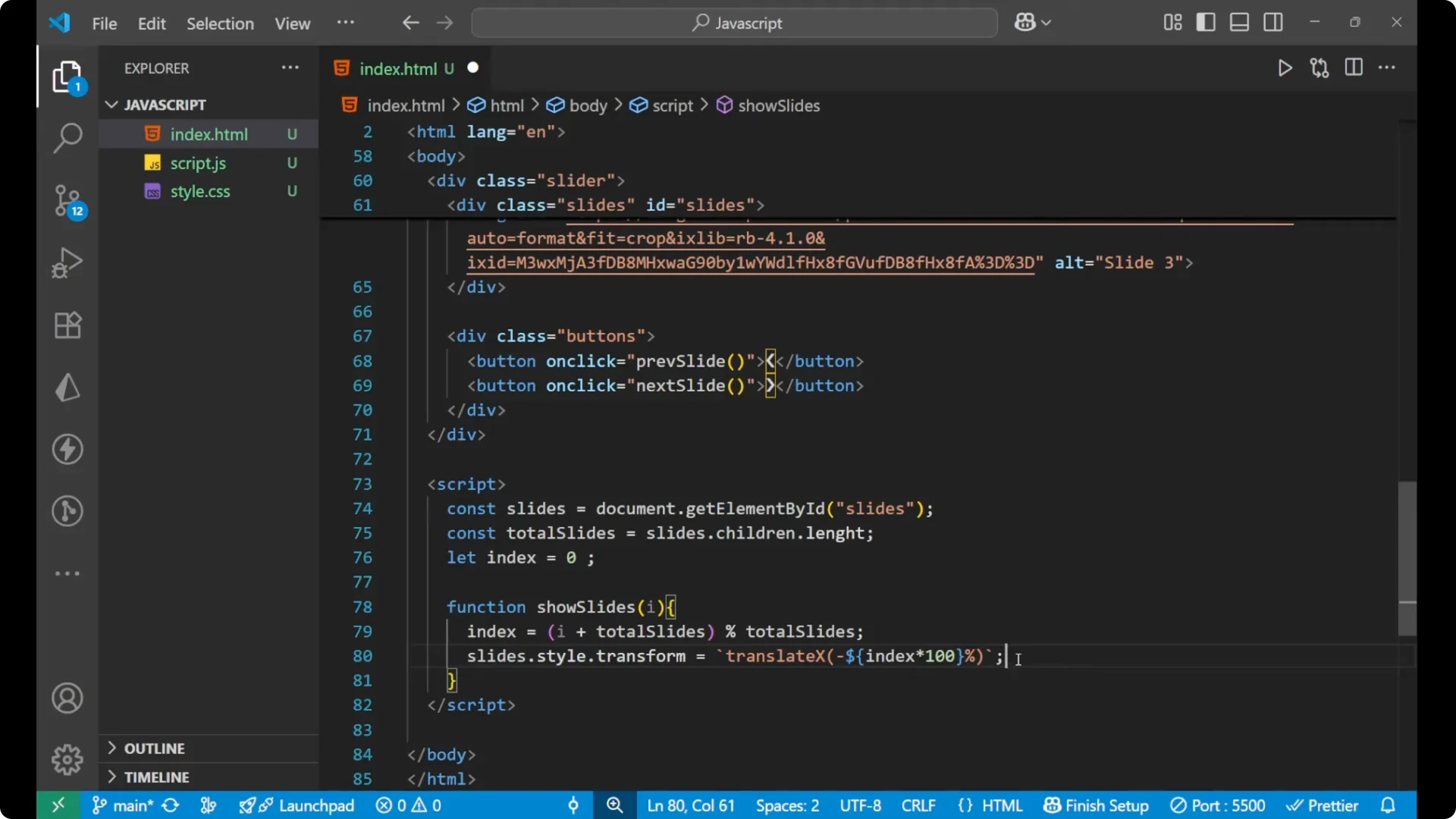Select the index.html editor tab

[399, 68]
